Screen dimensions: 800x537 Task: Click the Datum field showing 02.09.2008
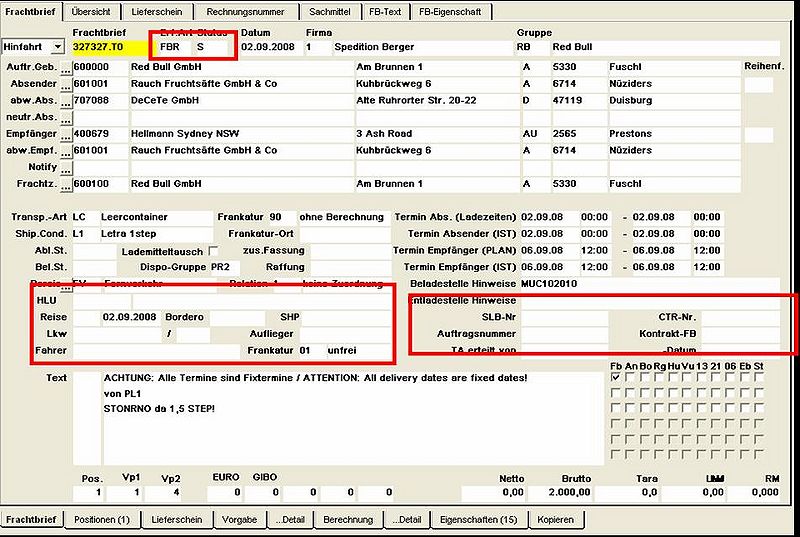[271, 47]
